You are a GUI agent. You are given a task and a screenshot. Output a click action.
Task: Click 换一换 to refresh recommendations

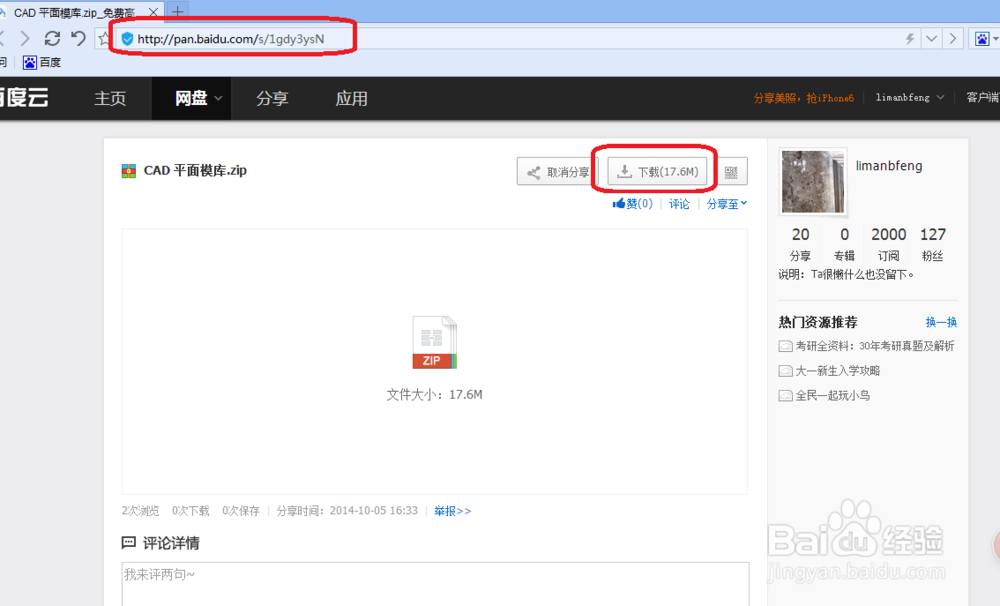[x=941, y=322]
